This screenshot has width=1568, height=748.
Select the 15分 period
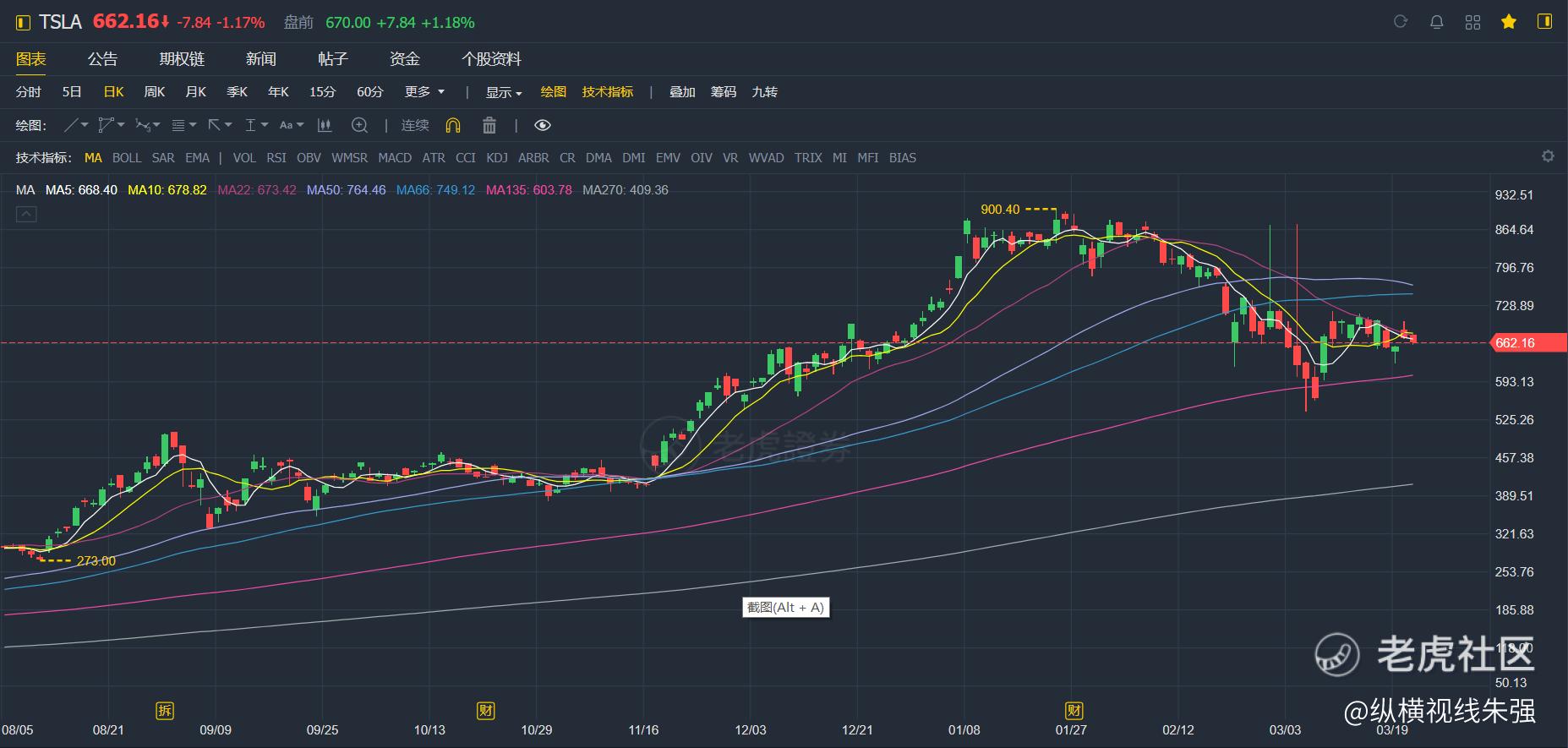pos(322,92)
